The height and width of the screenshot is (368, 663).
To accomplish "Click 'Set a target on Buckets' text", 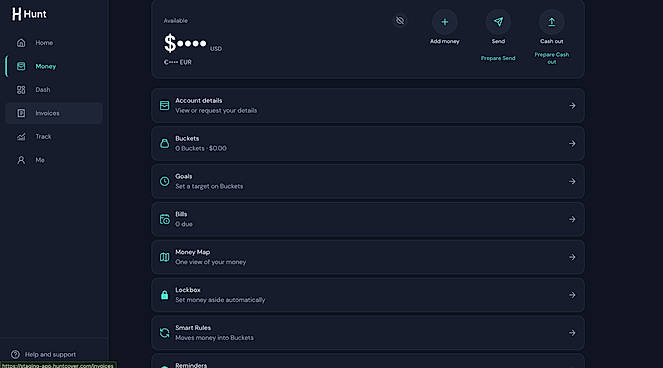I will click(209, 186).
